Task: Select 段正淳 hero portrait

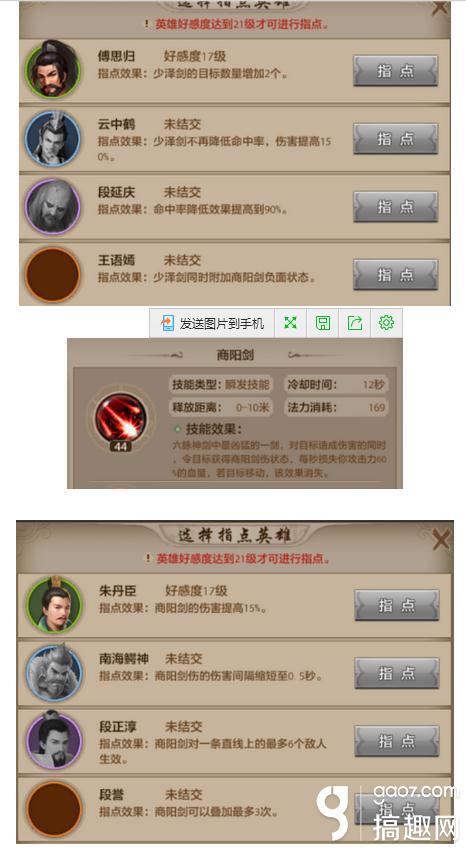Action: pos(54,741)
